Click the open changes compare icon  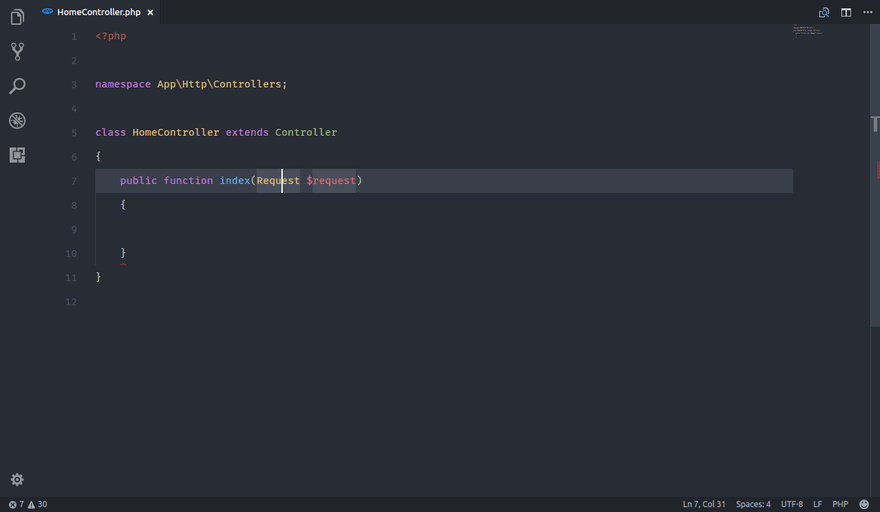(824, 12)
